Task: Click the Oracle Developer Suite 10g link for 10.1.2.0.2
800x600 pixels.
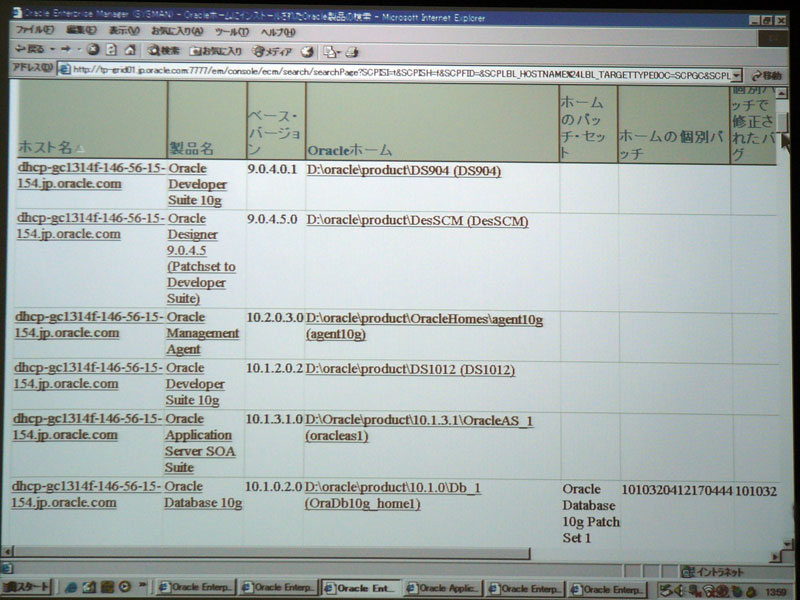Action: pos(194,384)
